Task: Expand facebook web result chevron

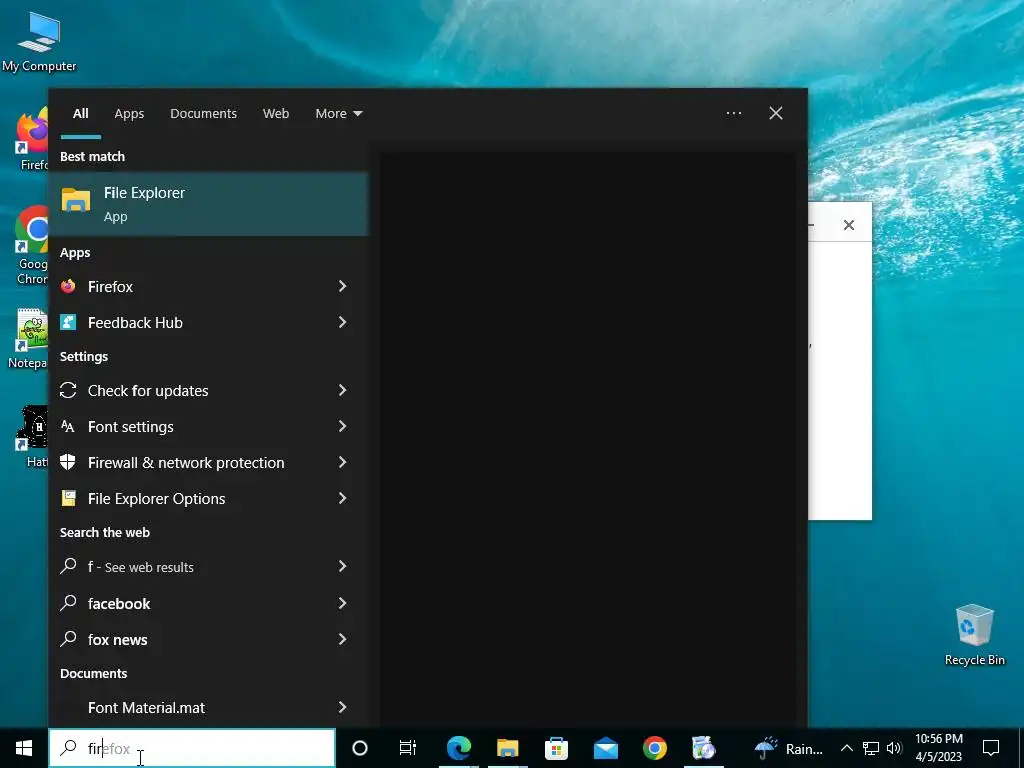Action: [x=342, y=603]
